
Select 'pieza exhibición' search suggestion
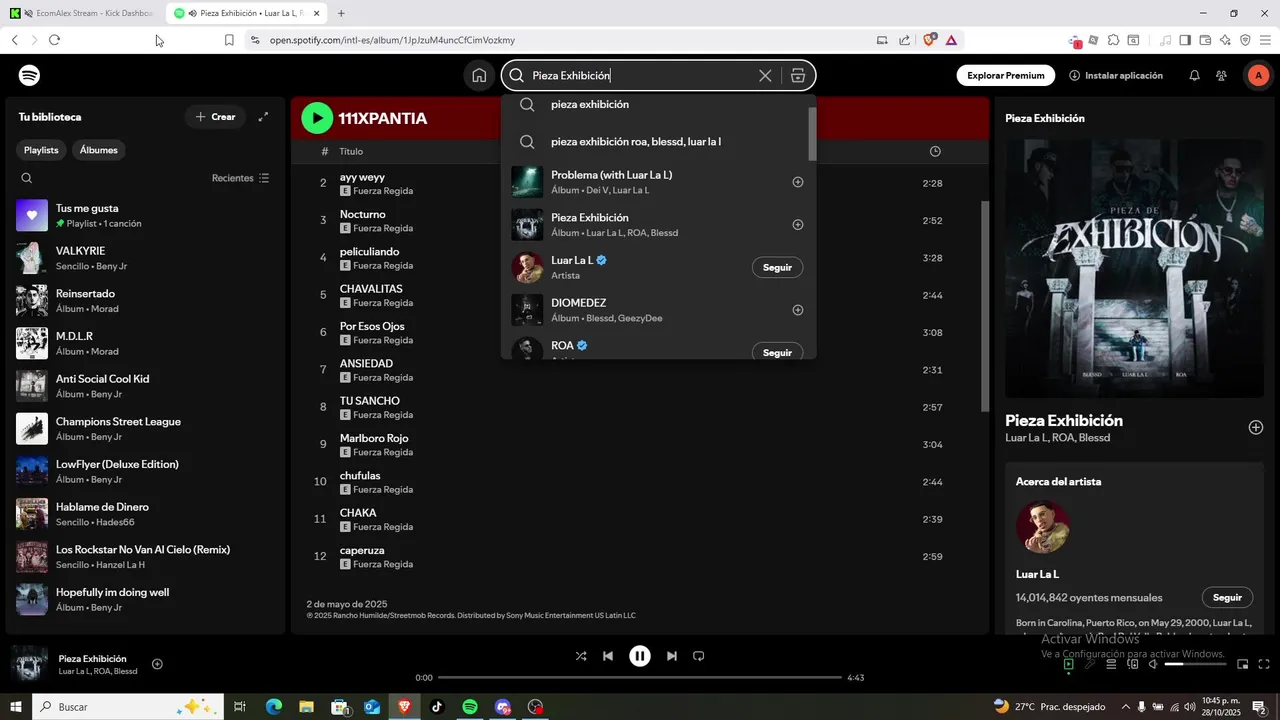pos(655,104)
